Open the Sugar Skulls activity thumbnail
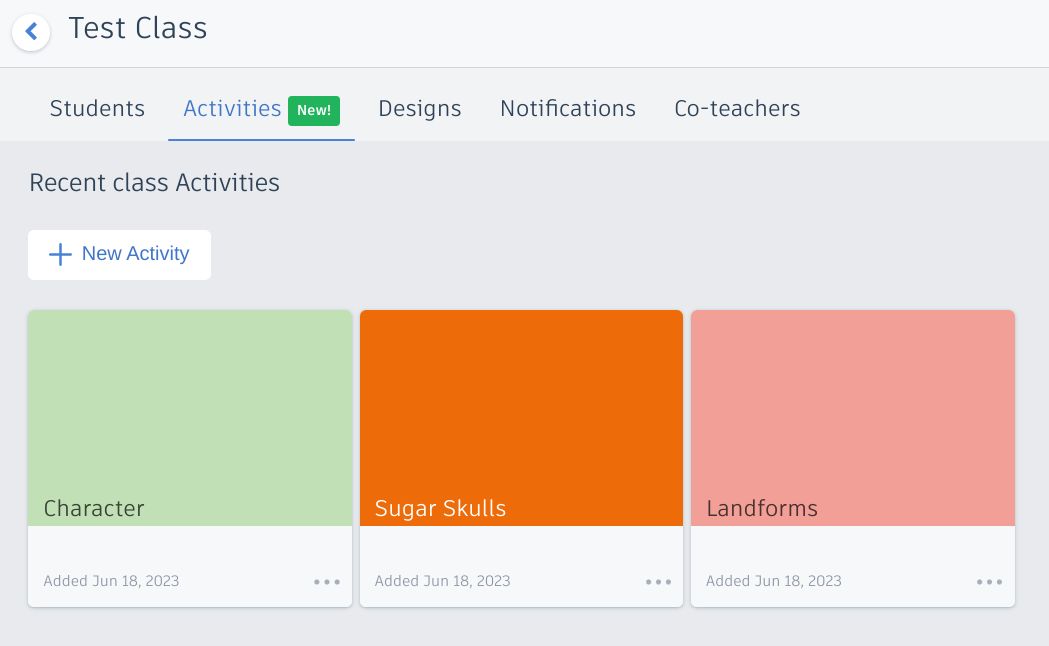The height and width of the screenshot is (646, 1049). click(x=521, y=410)
